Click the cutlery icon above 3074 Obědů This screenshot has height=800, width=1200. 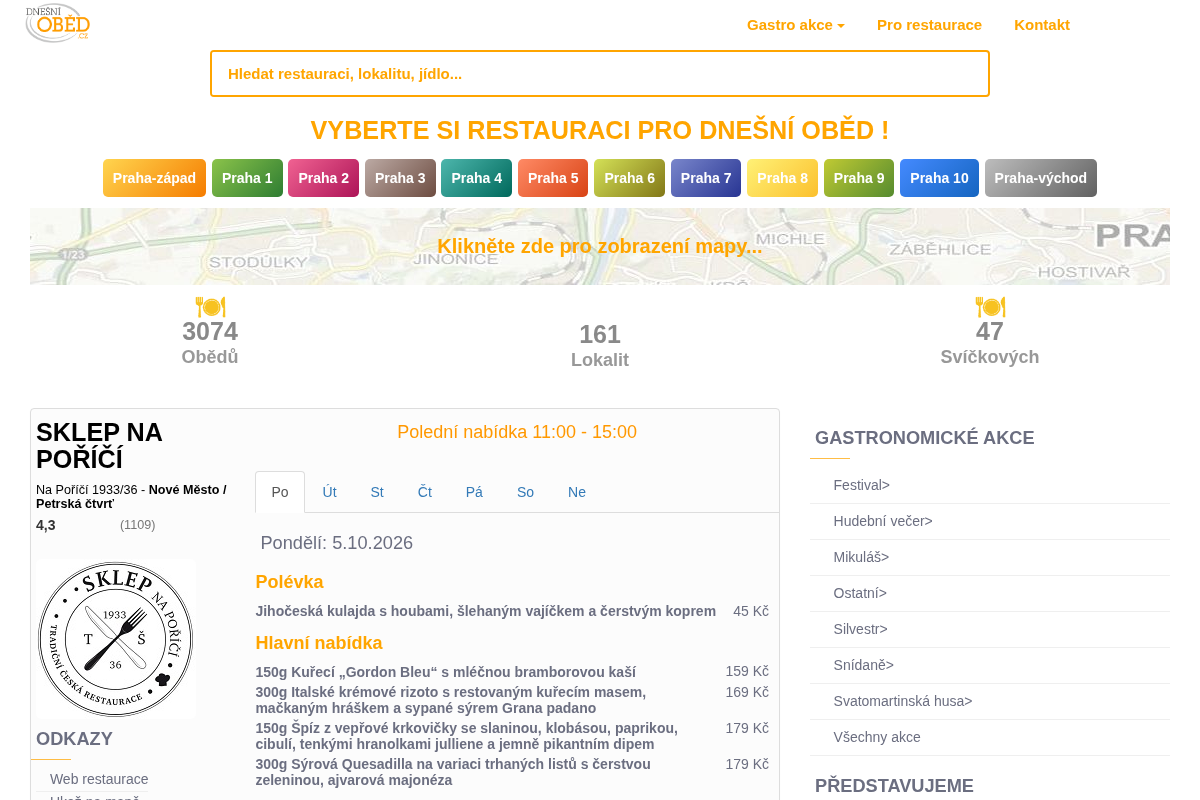[210, 307]
